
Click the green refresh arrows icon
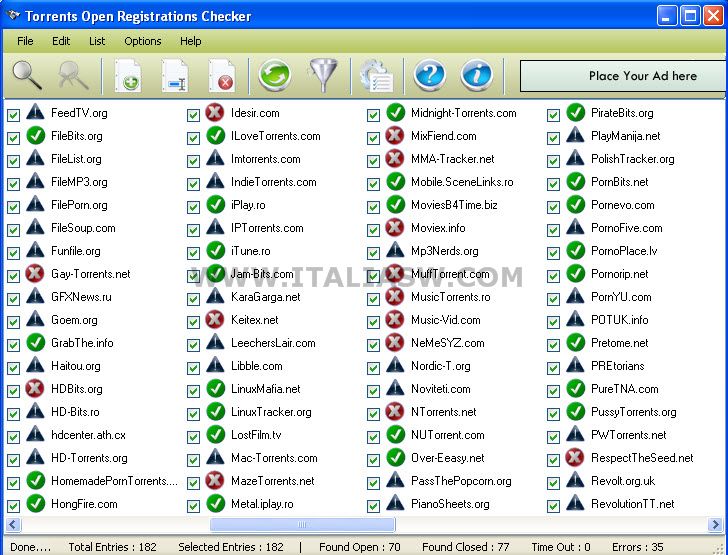coord(274,75)
